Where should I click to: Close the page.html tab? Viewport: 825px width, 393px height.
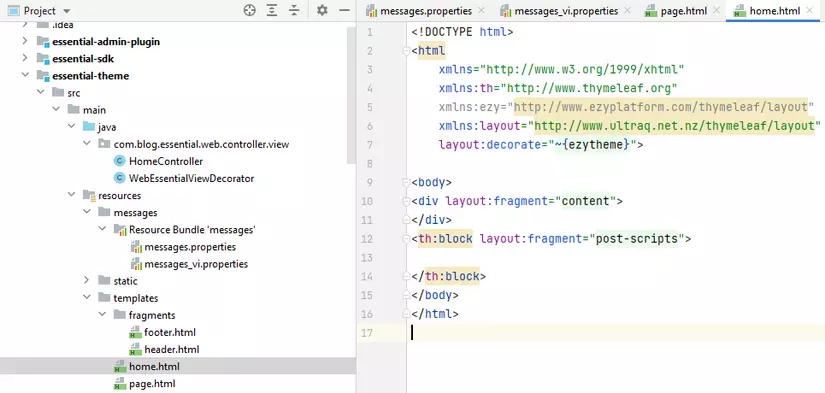coord(716,11)
